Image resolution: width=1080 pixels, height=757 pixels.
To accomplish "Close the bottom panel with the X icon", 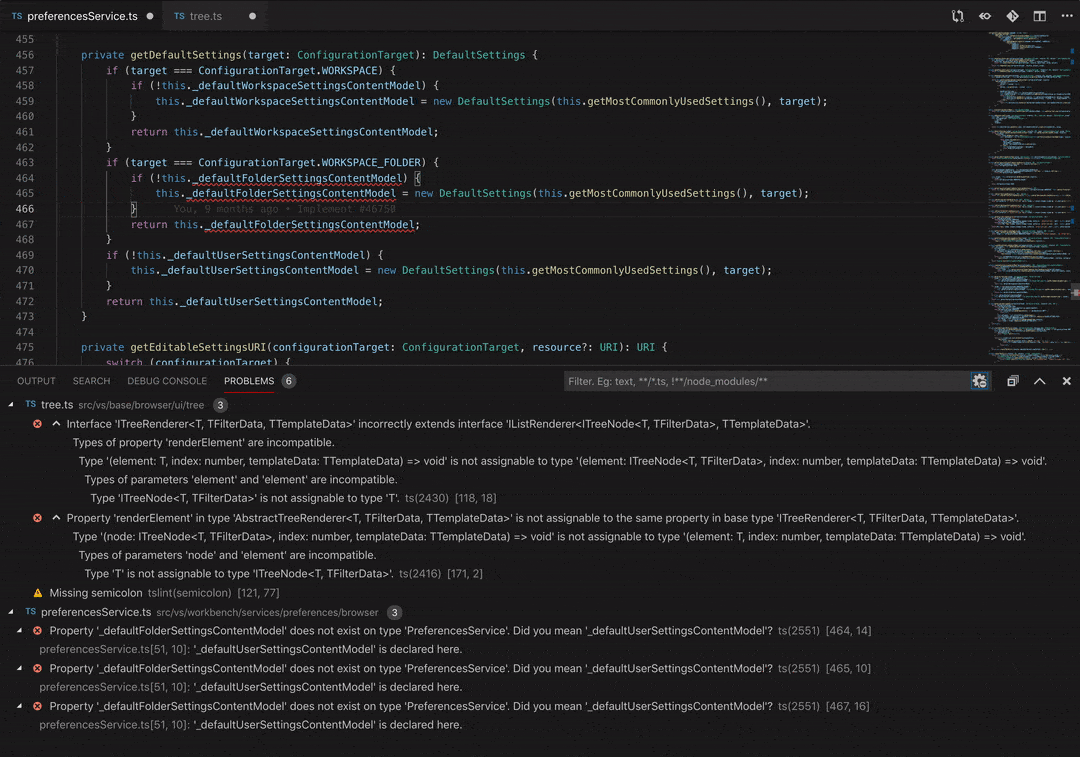I will [1066, 381].
